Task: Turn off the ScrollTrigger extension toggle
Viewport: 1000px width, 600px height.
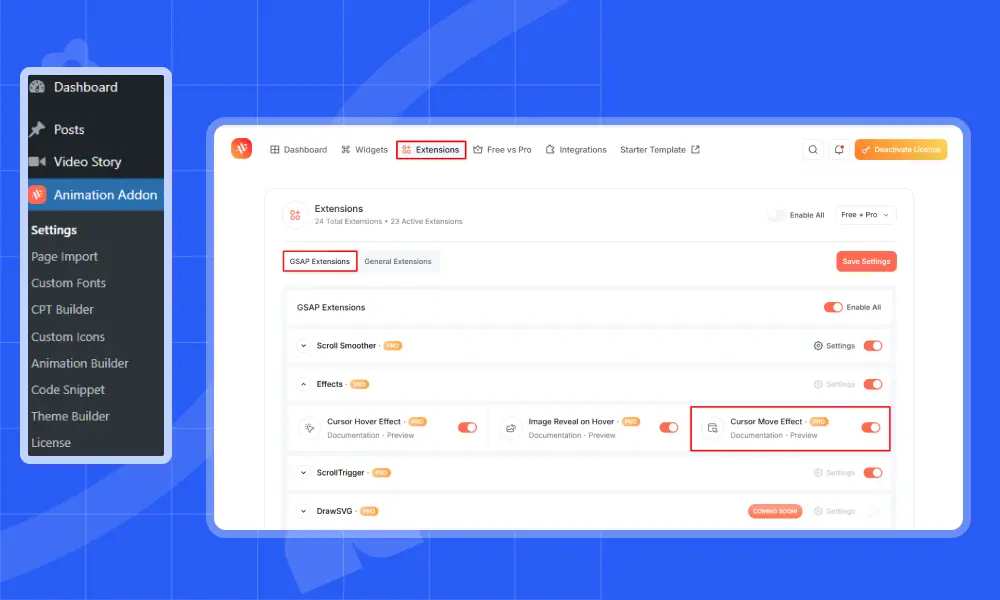Action: [872, 473]
